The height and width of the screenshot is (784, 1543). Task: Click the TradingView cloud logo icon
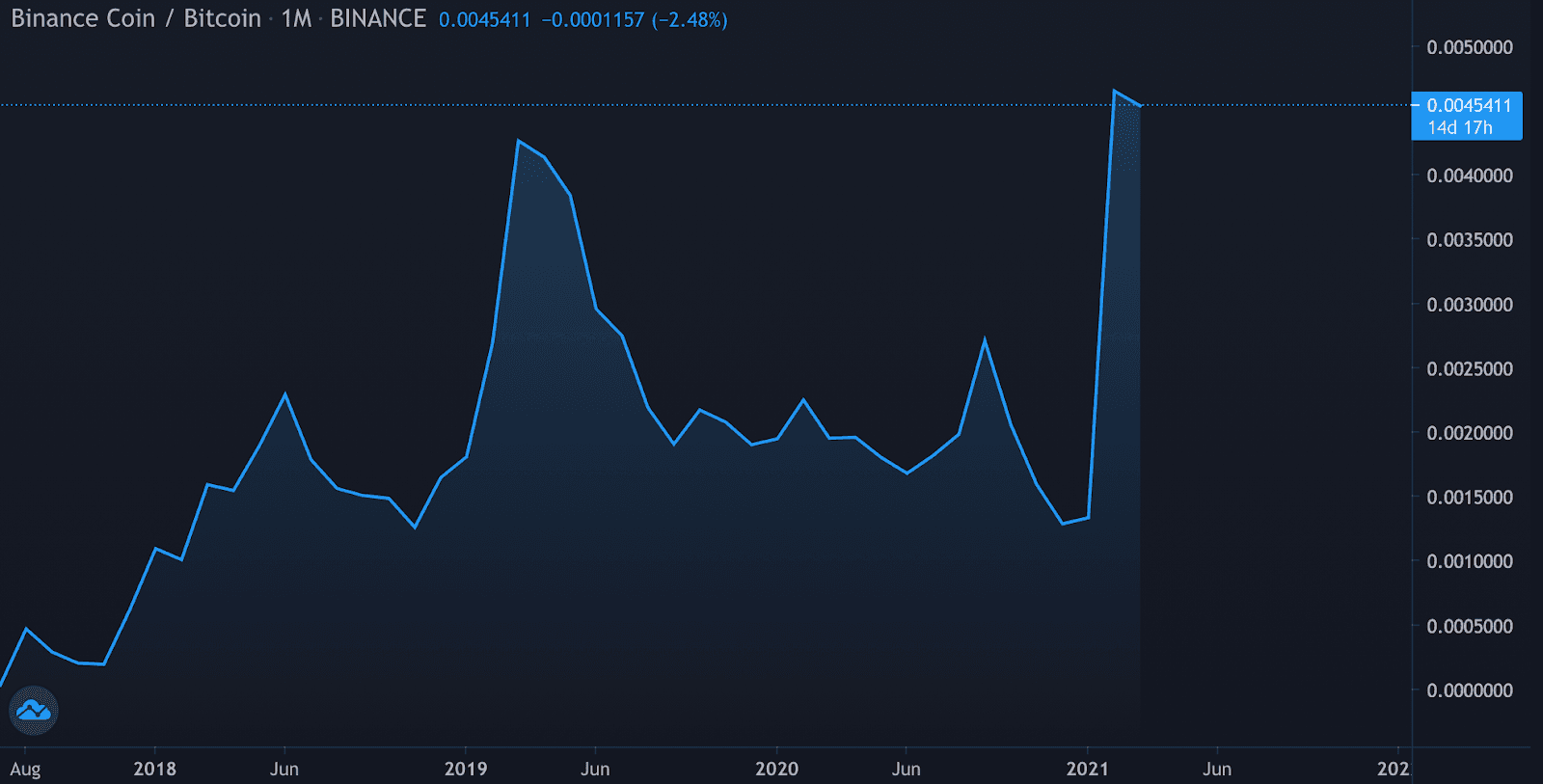point(34,712)
